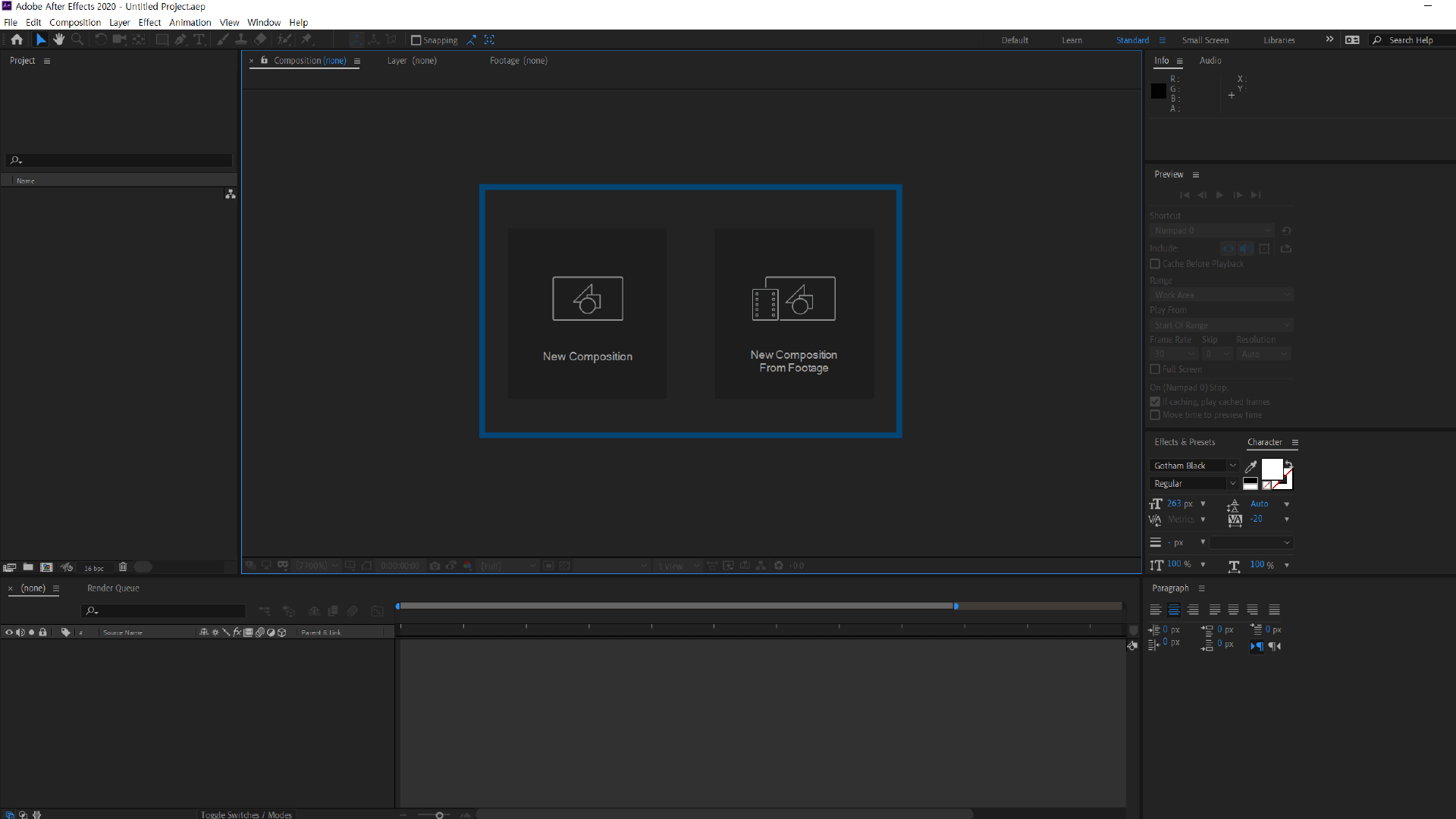This screenshot has width=1456, height=819.
Task: Select the Clone Stamp tool
Action: pos(241,39)
